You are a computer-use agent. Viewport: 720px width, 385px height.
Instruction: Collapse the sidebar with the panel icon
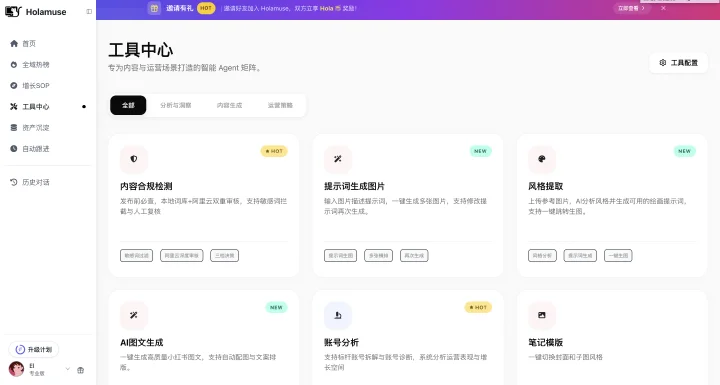pos(89,11)
